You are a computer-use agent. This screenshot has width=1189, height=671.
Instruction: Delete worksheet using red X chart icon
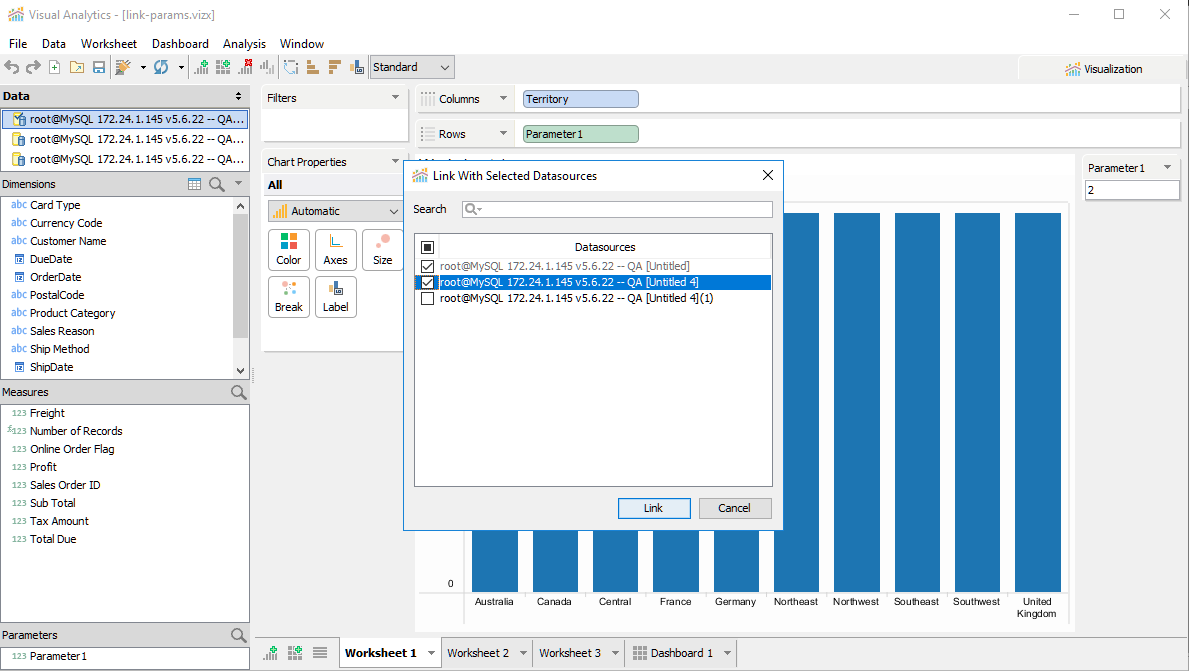click(245, 67)
